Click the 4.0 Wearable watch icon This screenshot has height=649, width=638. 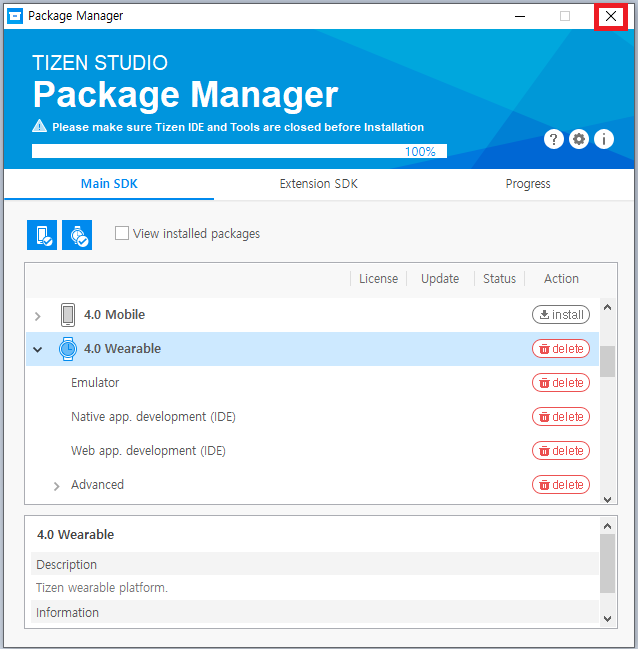click(67, 349)
